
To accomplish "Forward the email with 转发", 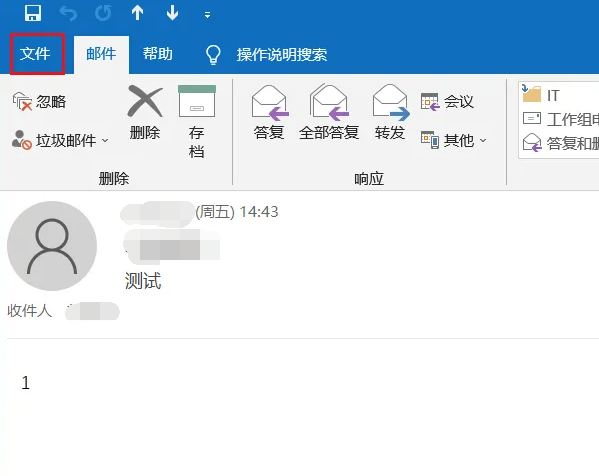I will click(x=390, y=113).
